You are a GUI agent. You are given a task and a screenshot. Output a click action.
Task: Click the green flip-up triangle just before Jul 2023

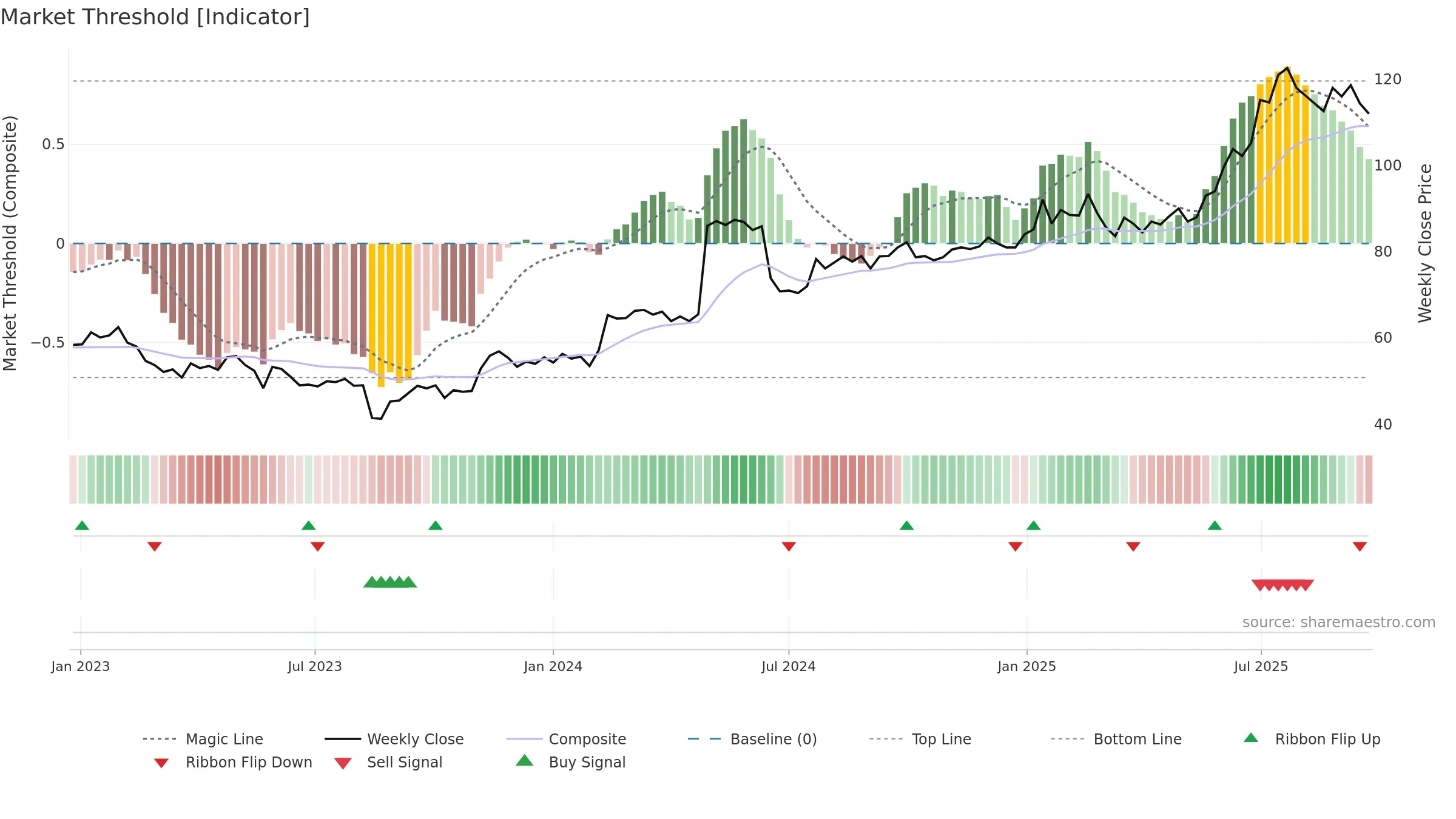pyautogui.click(x=308, y=525)
